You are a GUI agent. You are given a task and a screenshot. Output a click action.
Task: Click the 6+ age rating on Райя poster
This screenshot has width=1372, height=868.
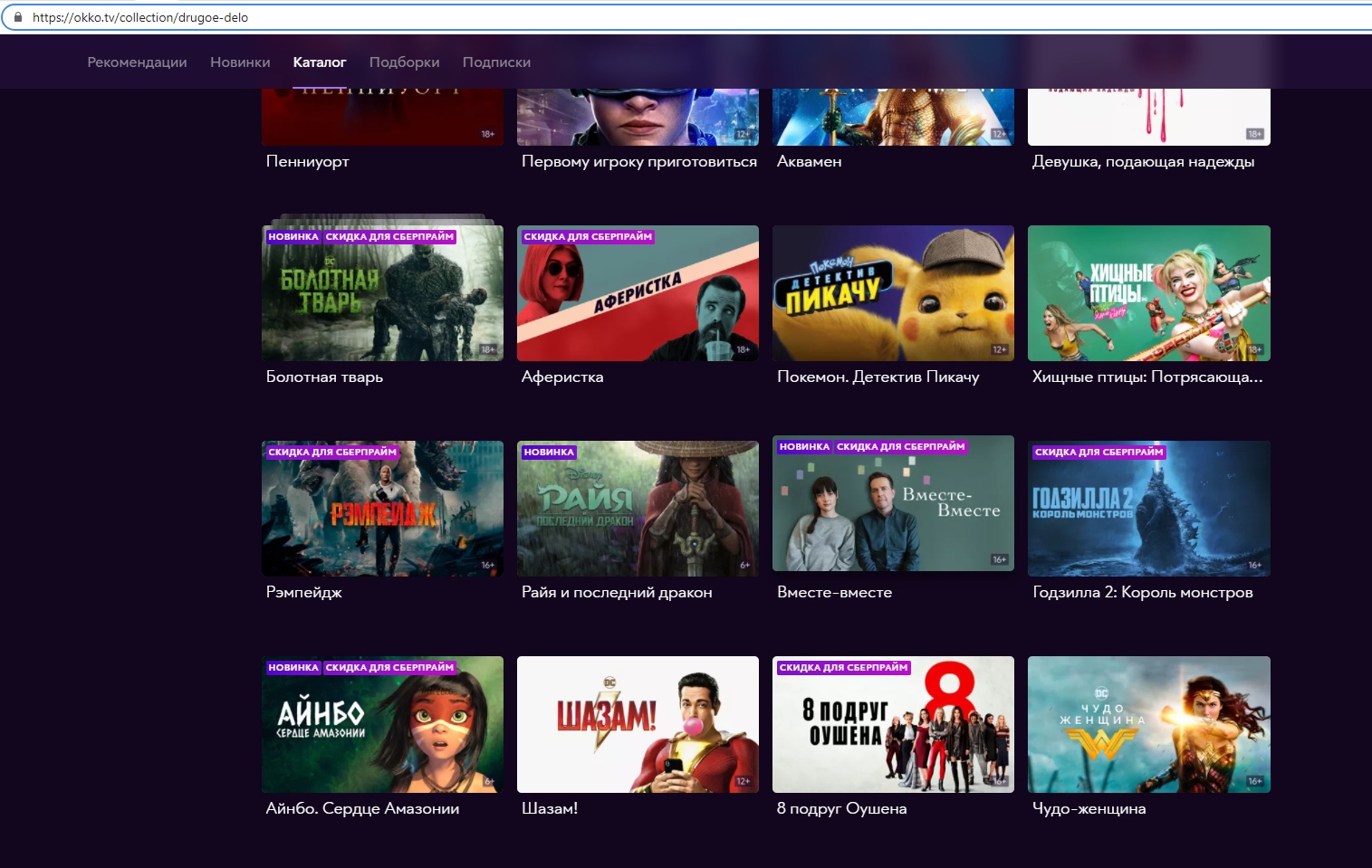[x=744, y=565]
